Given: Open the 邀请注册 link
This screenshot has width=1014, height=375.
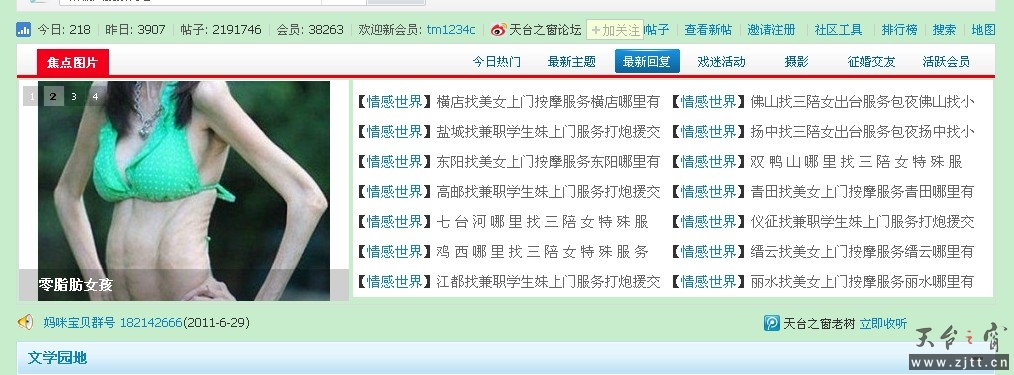Looking at the screenshot, I should point(771,30).
